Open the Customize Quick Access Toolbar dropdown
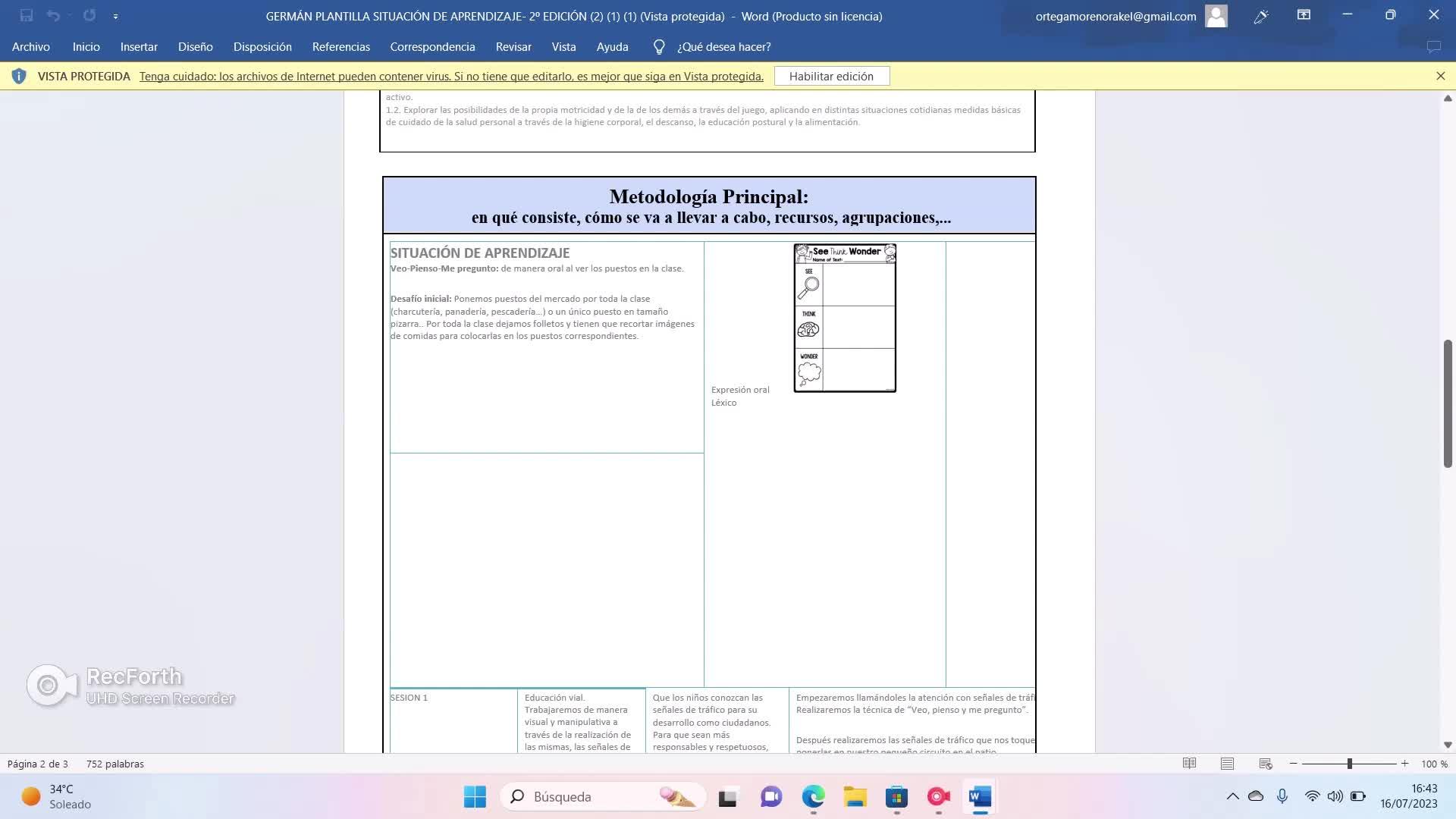The image size is (1456, 819). click(115, 16)
